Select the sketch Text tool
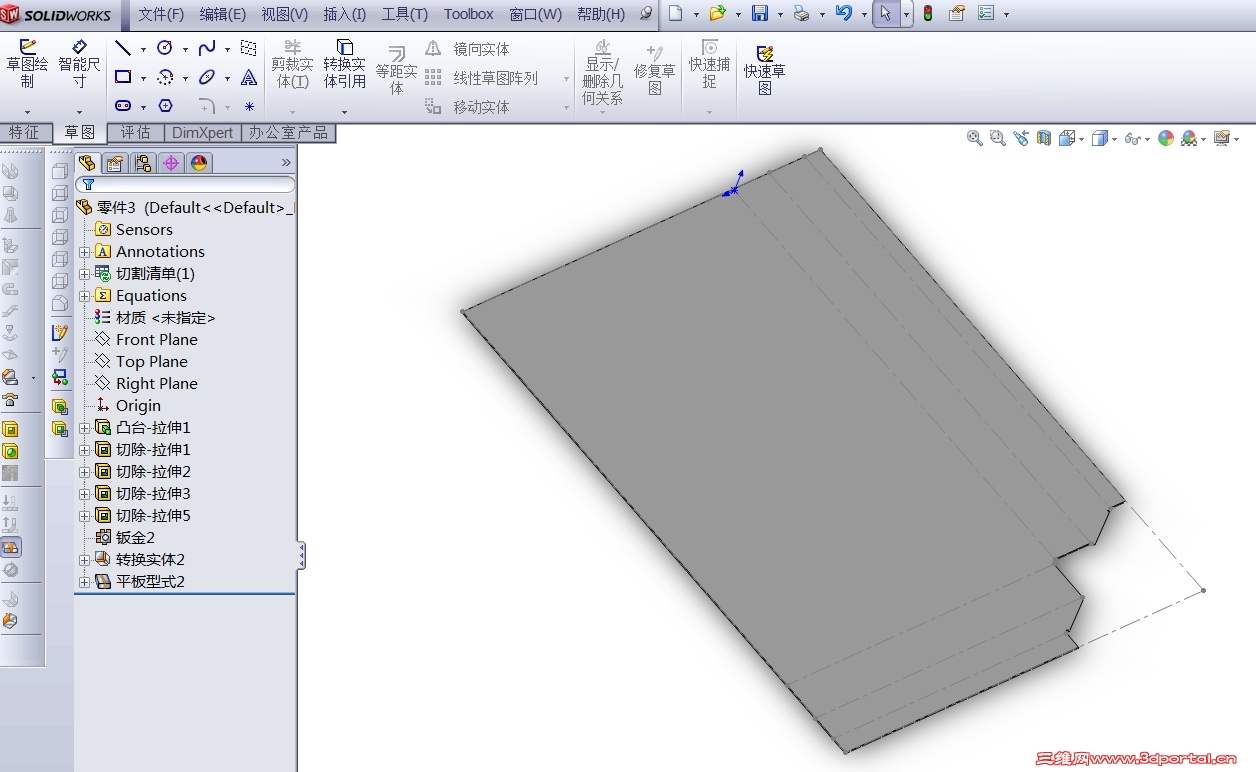Image resolution: width=1256 pixels, height=772 pixels. click(249, 77)
